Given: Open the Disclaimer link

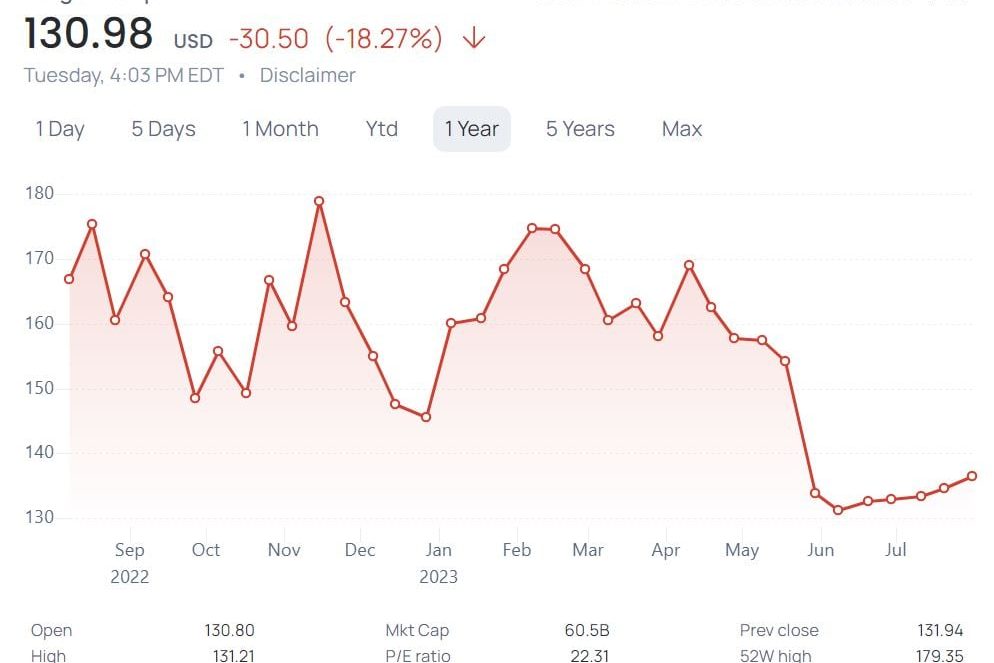Looking at the screenshot, I should (307, 75).
